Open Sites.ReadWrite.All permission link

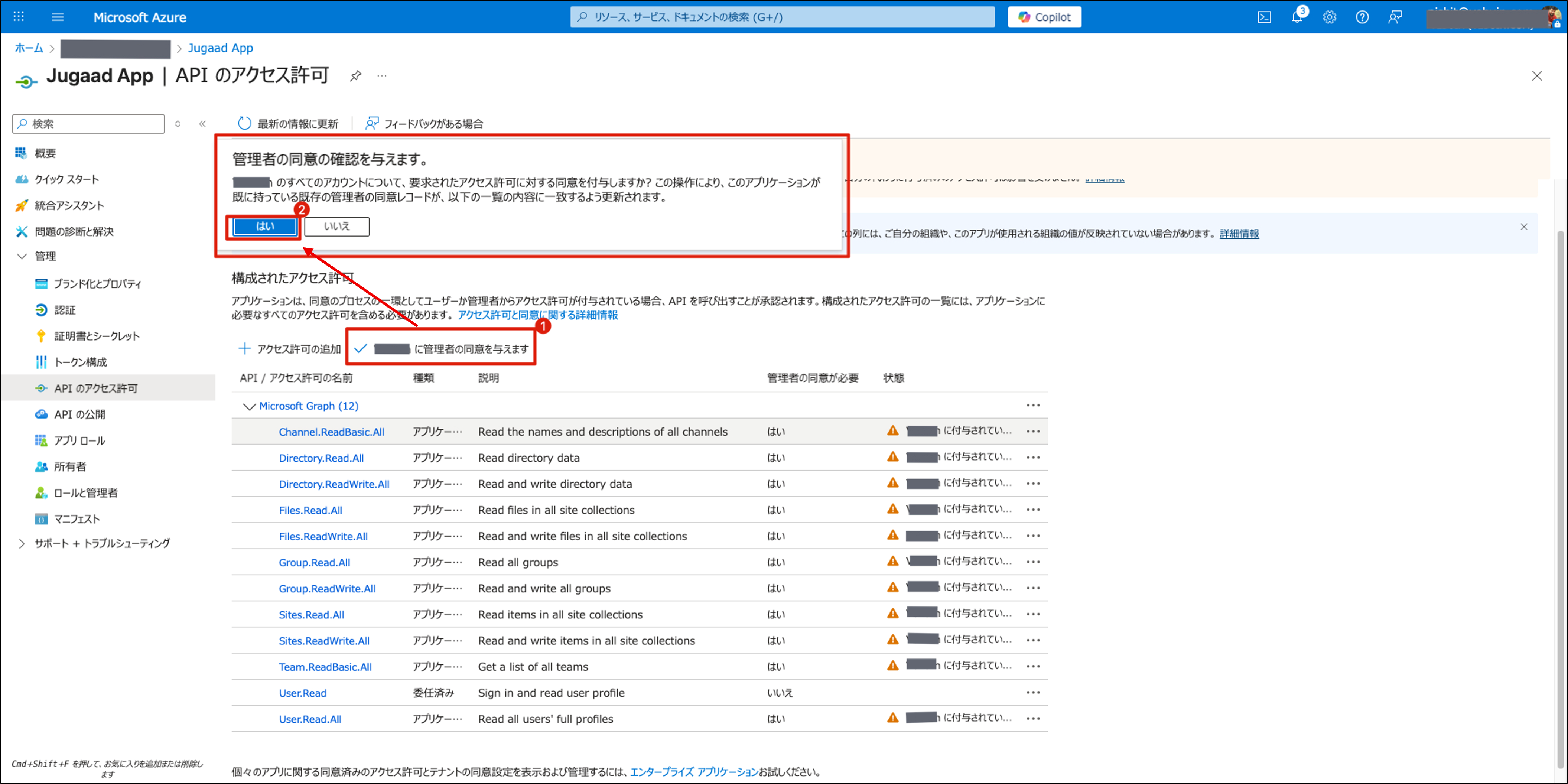coord(324,641)
